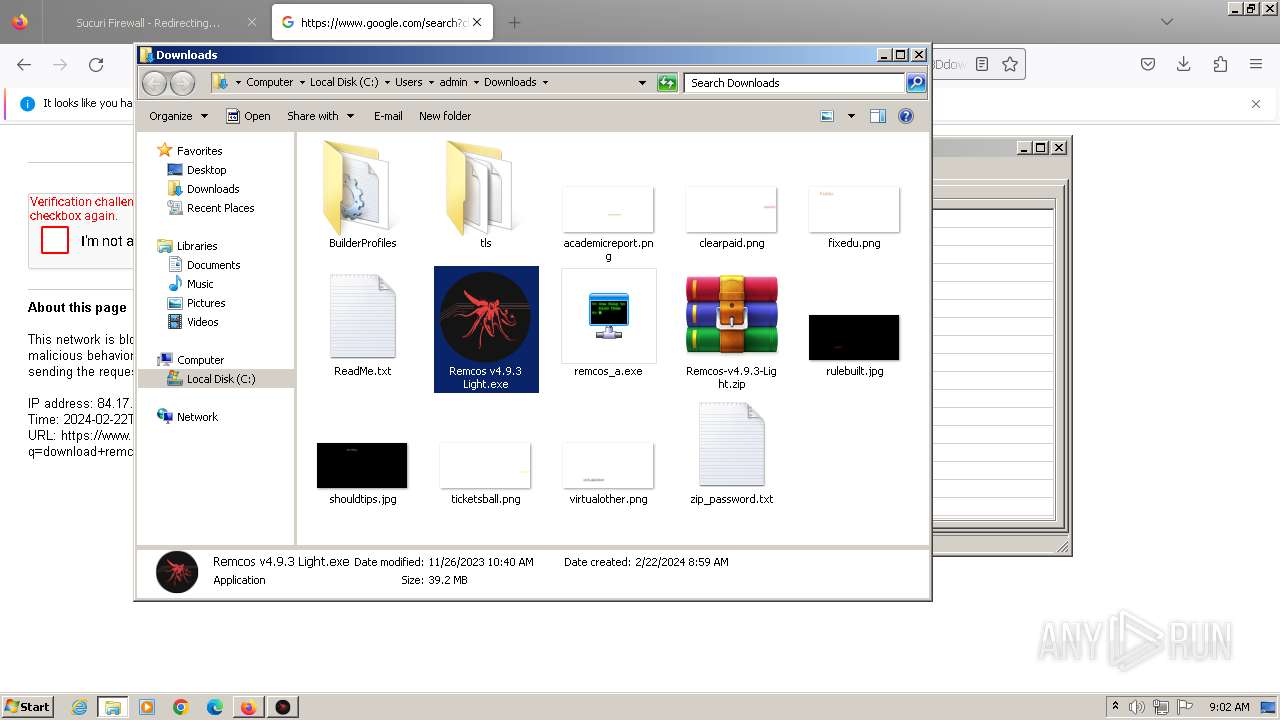Select Recent Places in navigation pane
The width and height of the screenshot is (1280, 720).
[x=220, y=208]
